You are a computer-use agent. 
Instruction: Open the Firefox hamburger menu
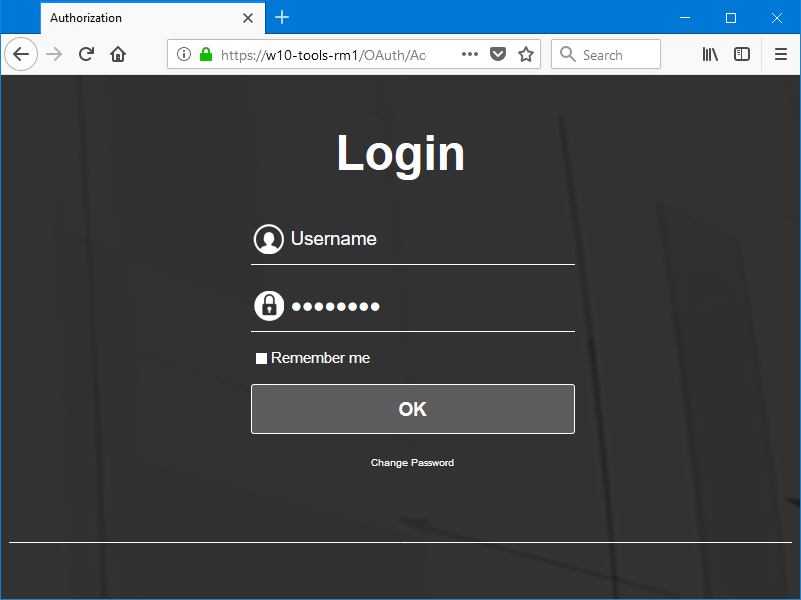click(x=781, y=55)
